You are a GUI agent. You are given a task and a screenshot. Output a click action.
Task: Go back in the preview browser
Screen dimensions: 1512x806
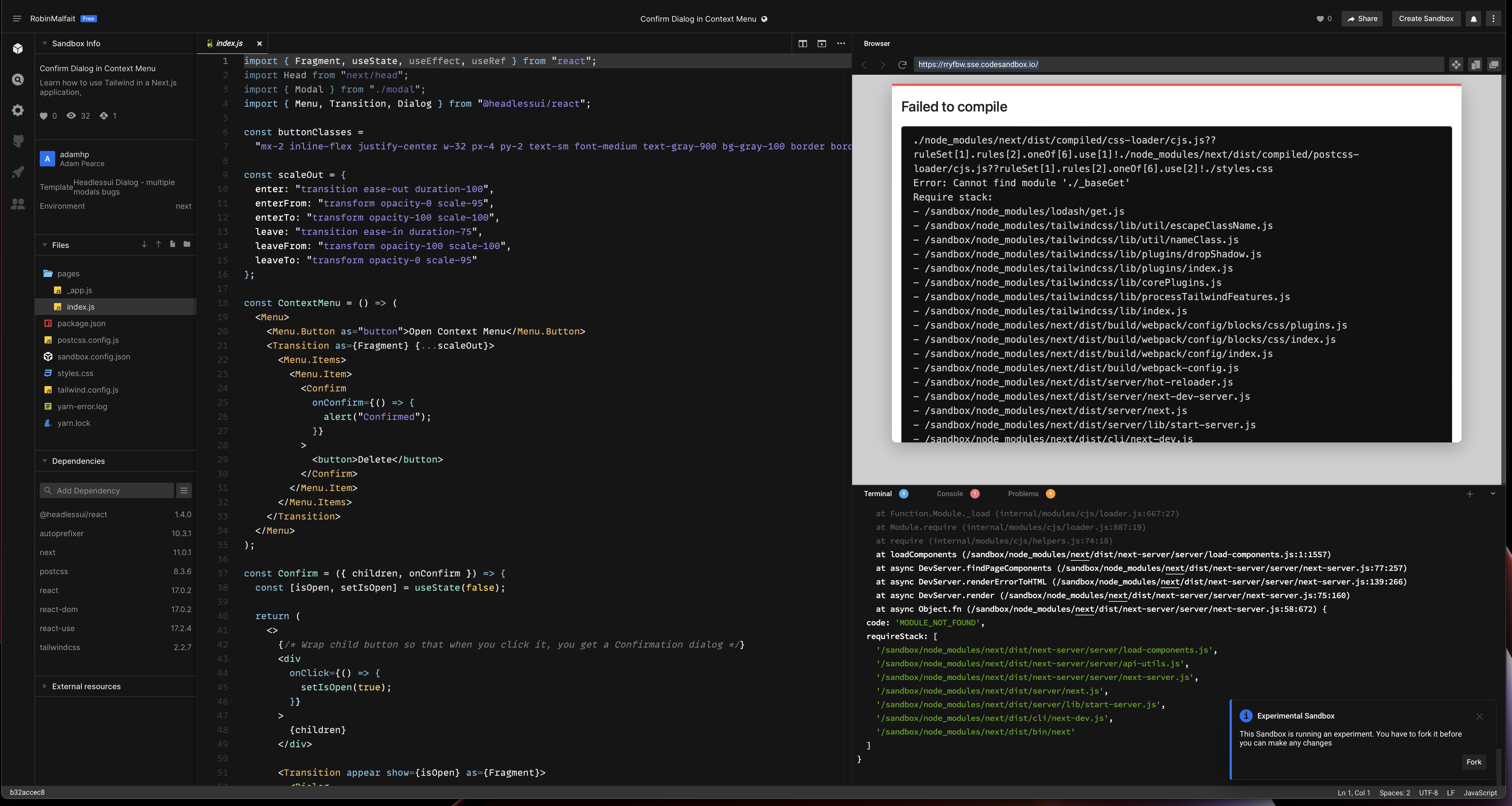pyautogui.click(x=864, y=65)
